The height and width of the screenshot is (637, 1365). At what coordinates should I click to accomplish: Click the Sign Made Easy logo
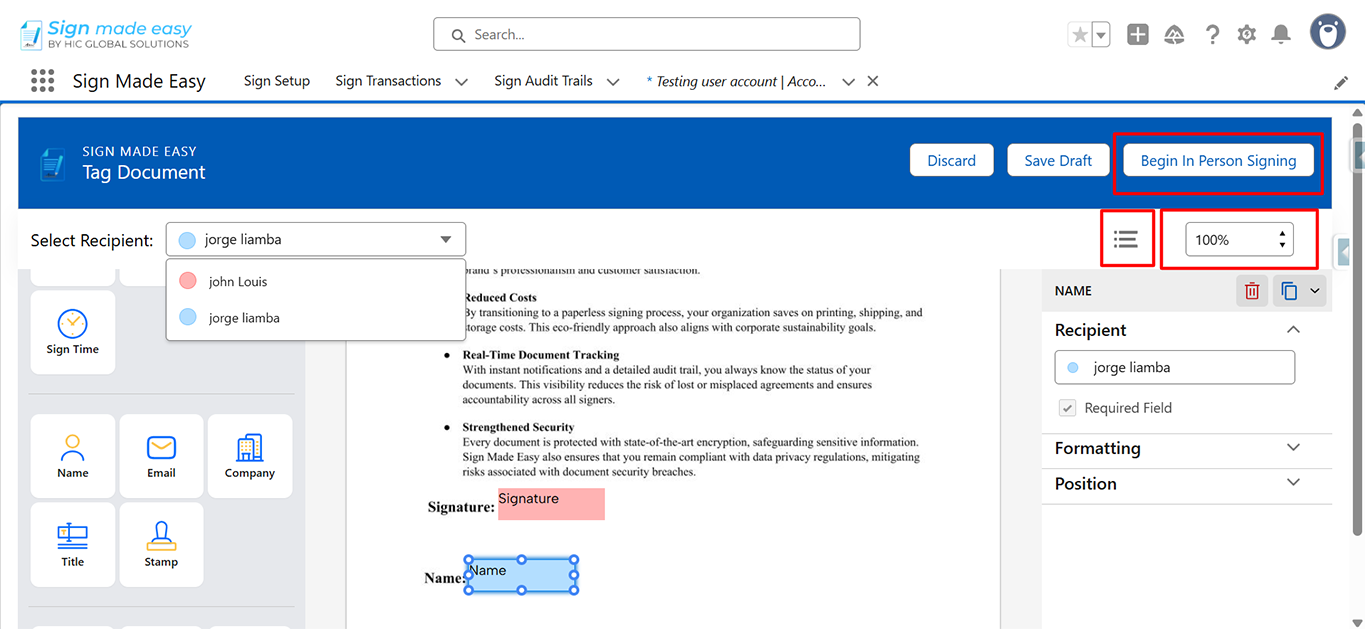[x=106, y=35]
